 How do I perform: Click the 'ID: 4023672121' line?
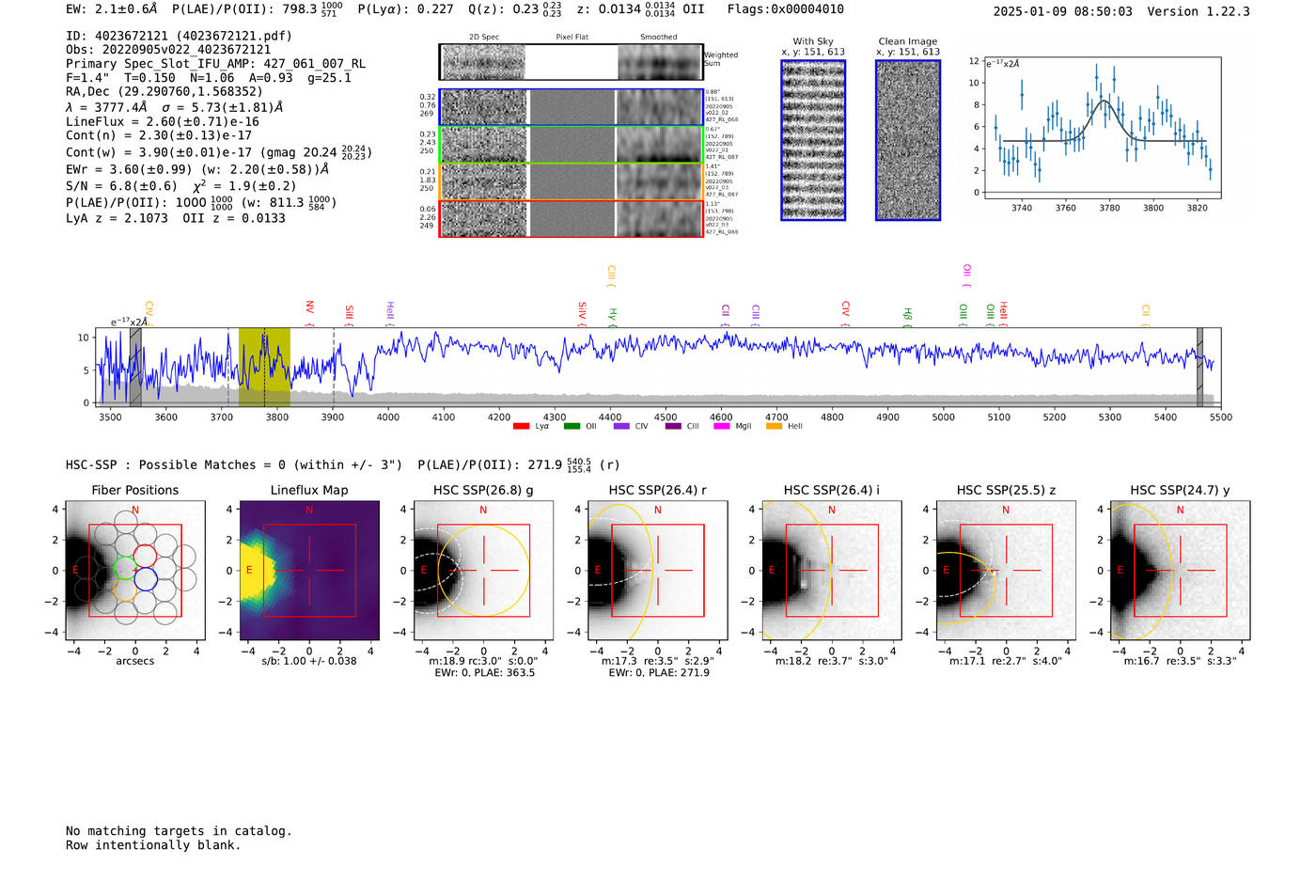[x=179, y=36]
